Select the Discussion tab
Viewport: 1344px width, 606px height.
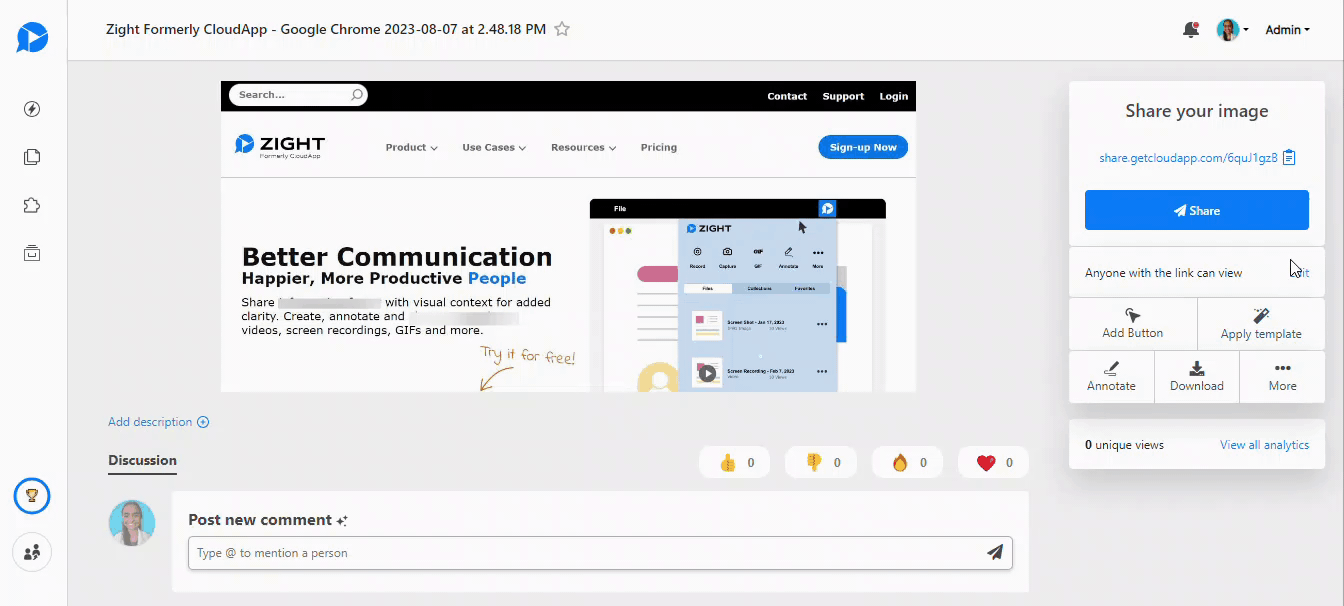142,461
